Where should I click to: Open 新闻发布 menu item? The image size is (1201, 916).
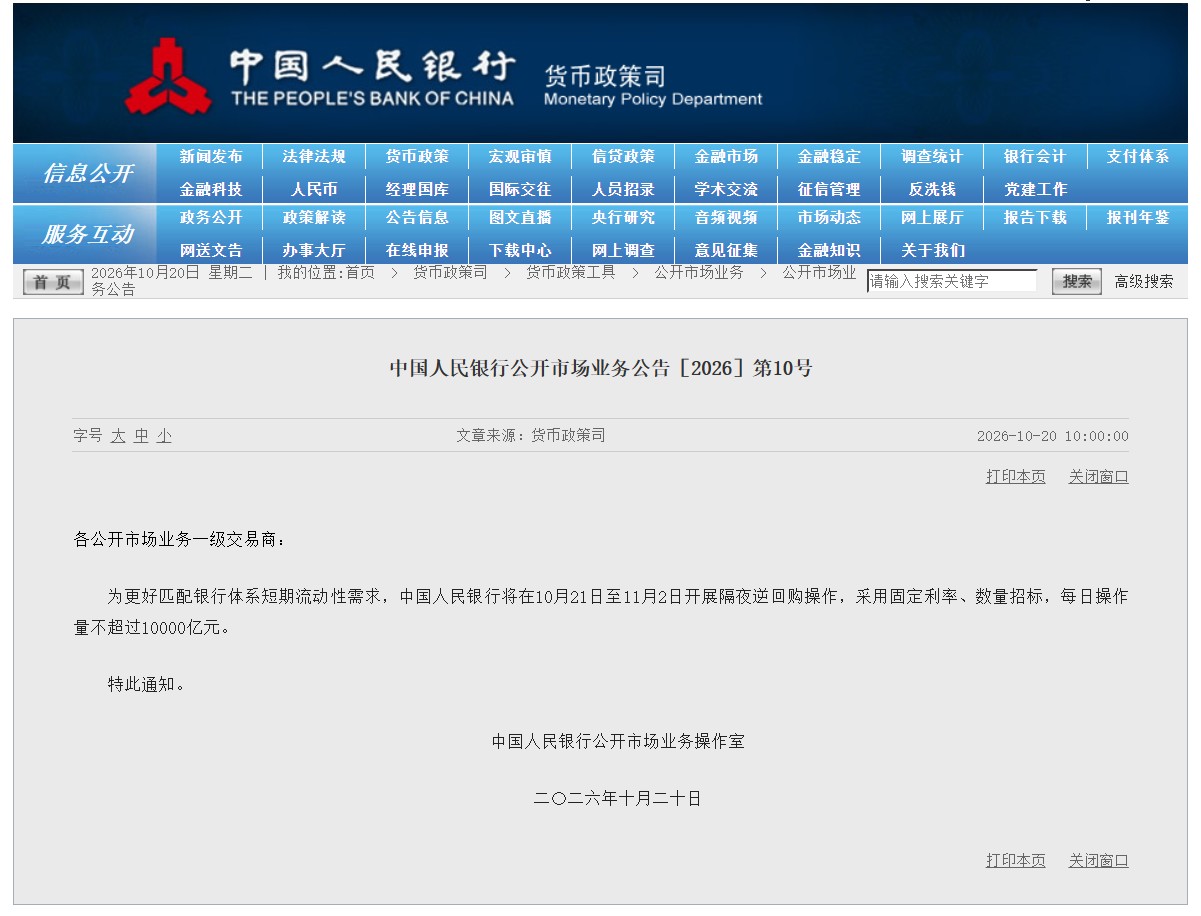[211, 157]
